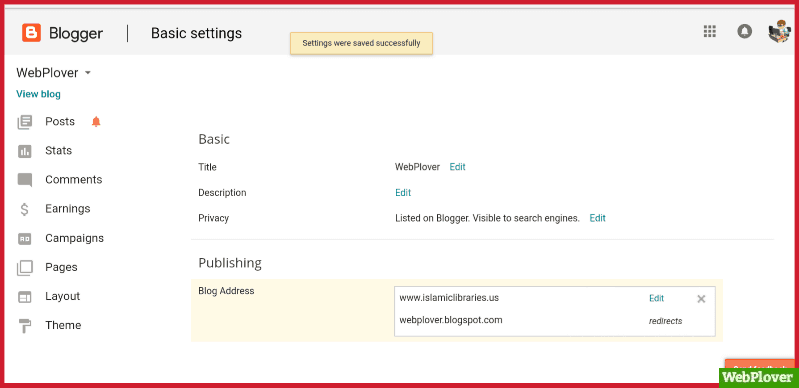The height and width of the screenshot is (388, 799).
Task: Open the Earnings menu item
Action: point(68,209)
